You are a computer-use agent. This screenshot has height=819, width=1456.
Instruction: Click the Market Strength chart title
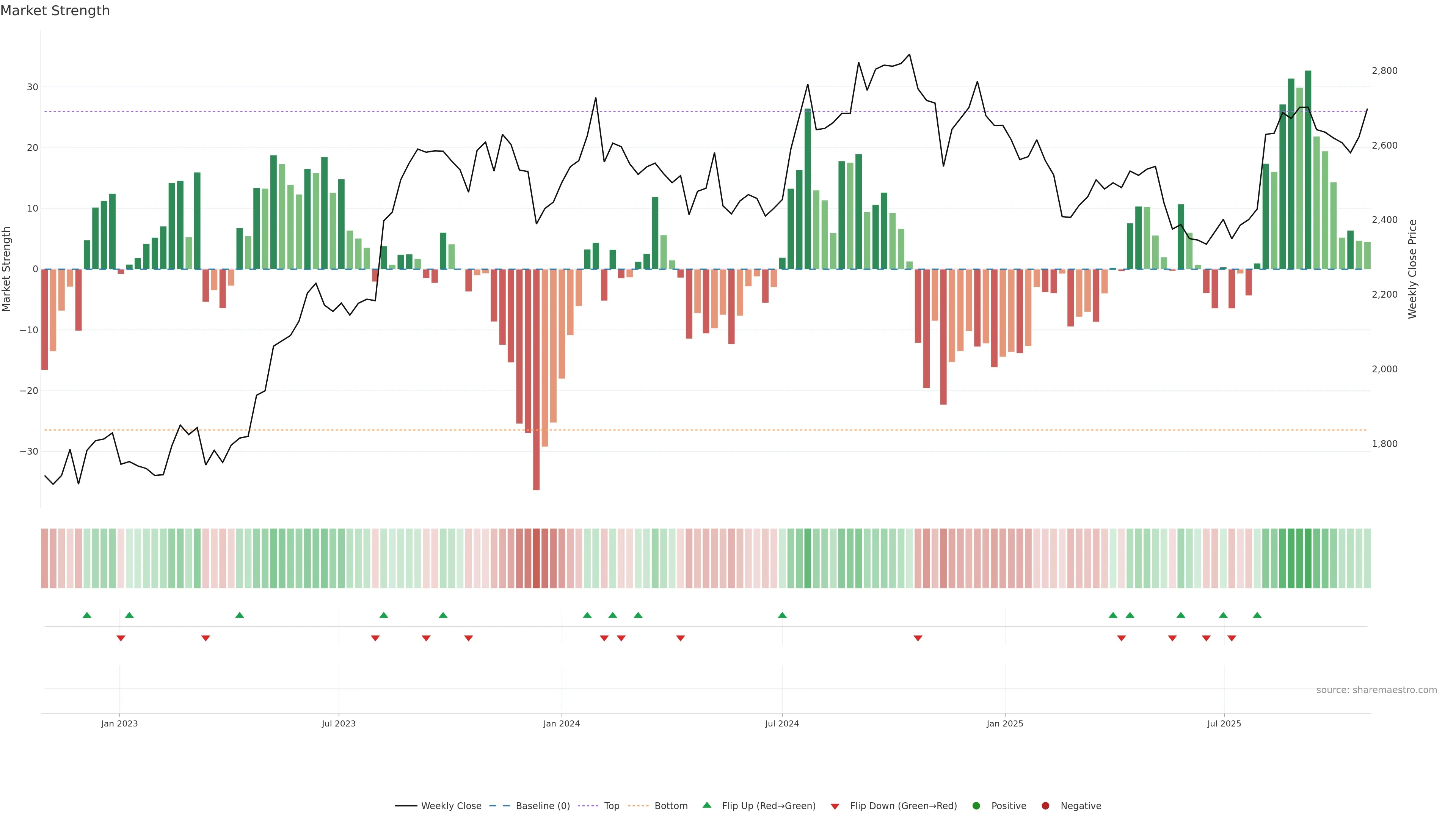click(55, 11)
